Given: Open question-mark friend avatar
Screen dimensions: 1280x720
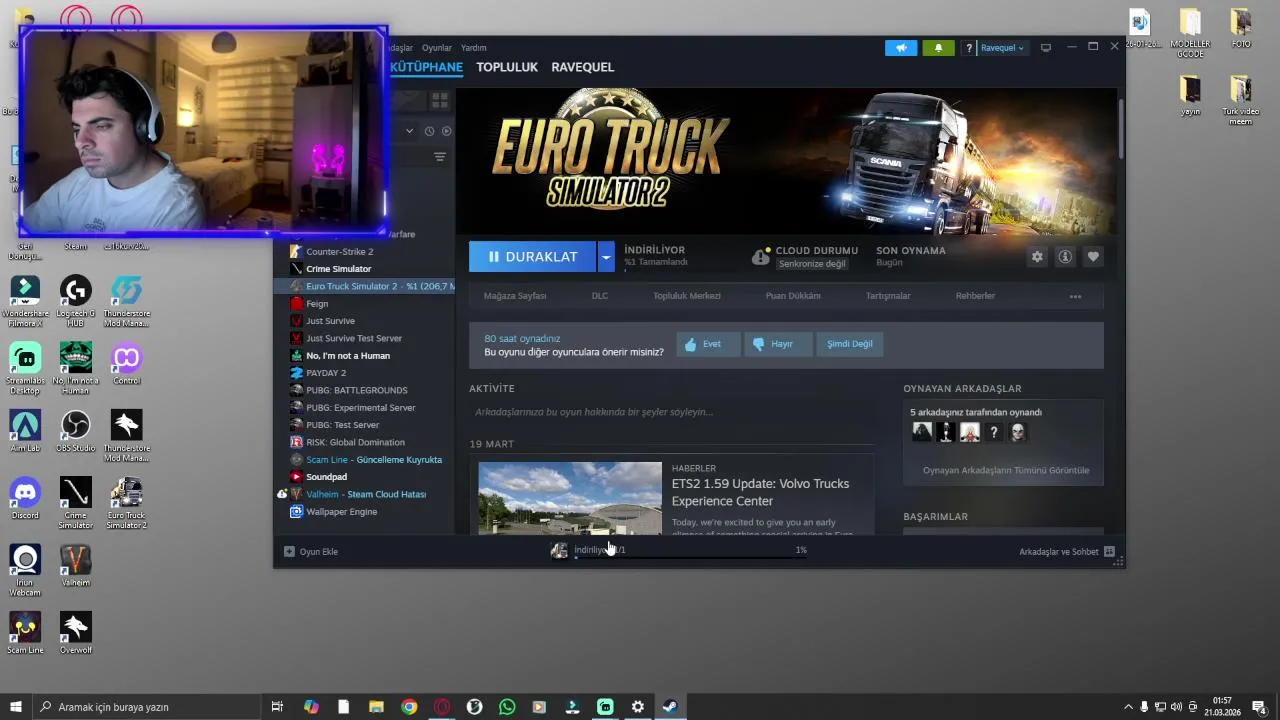Looking at the screenshot, I should [x=993, y=432].
